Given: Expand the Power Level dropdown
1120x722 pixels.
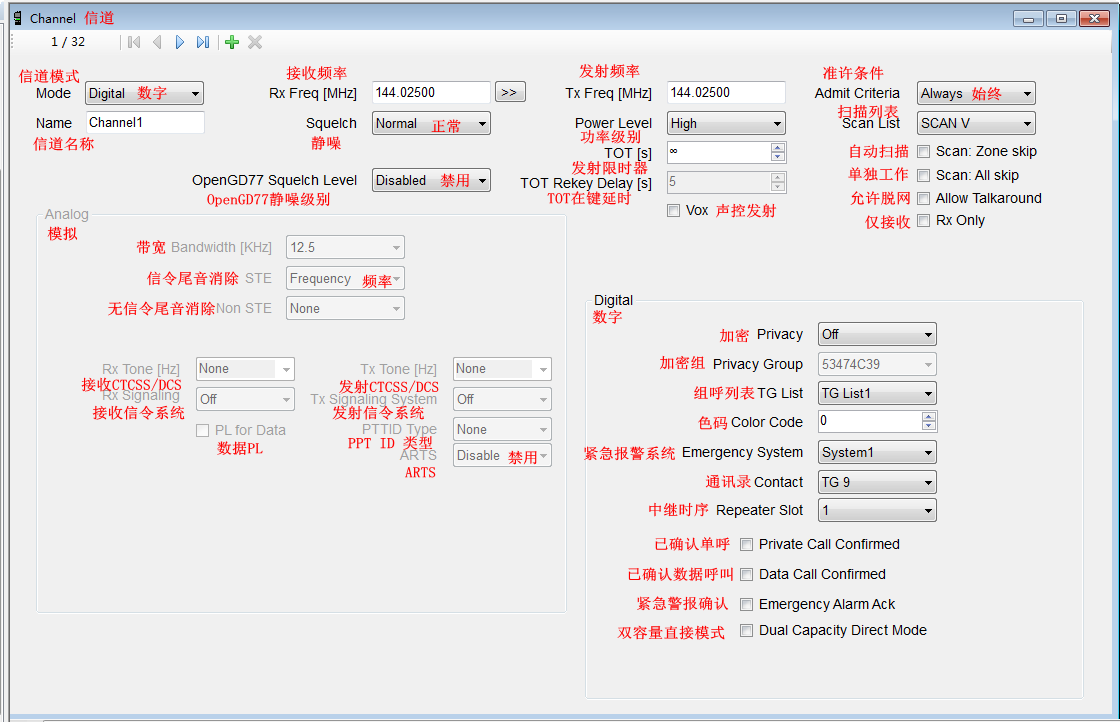Looking at the screenshot, I should [x=726, y=123].
